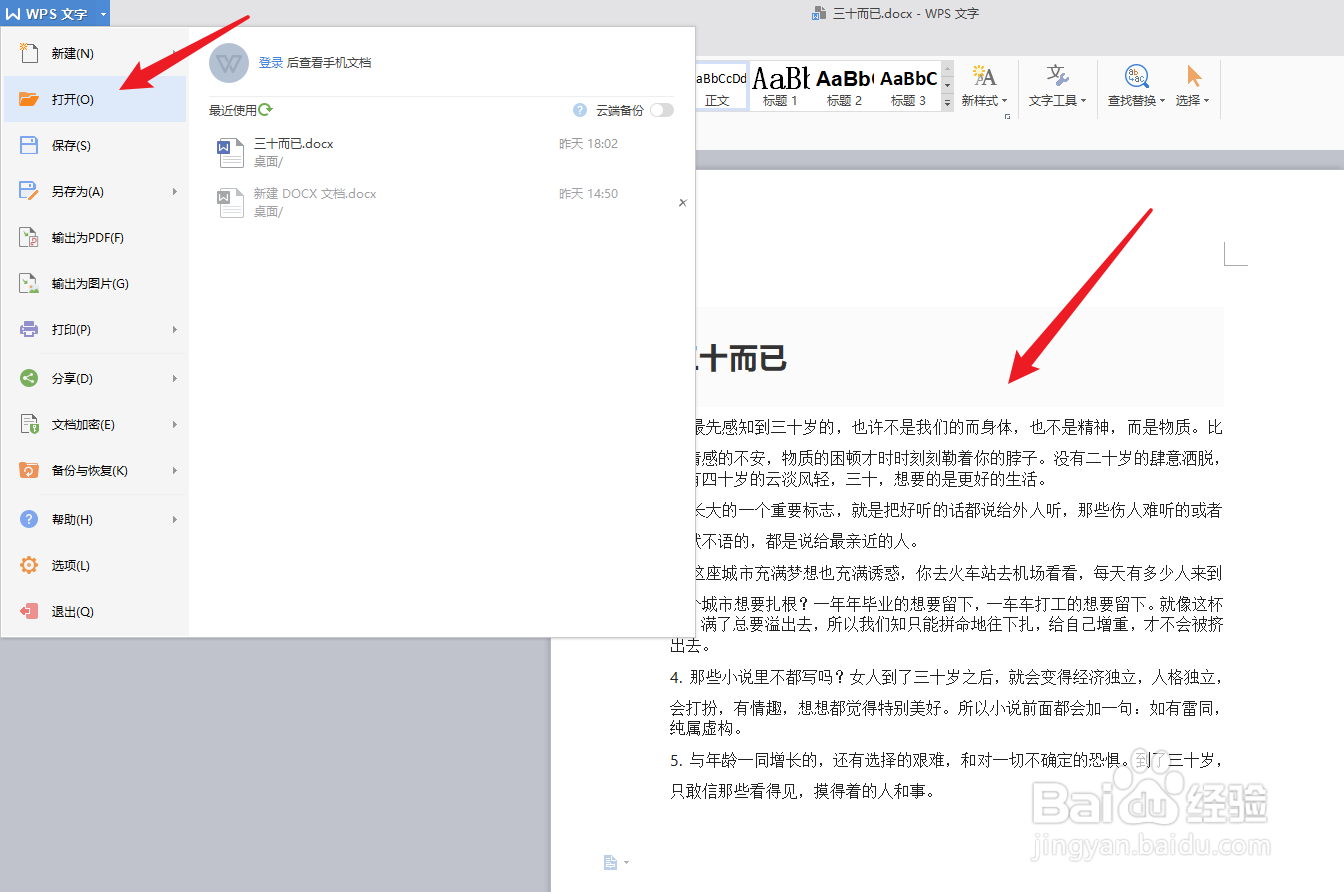
Task: Click the page view icon in status bar
Action: point(610,862)
